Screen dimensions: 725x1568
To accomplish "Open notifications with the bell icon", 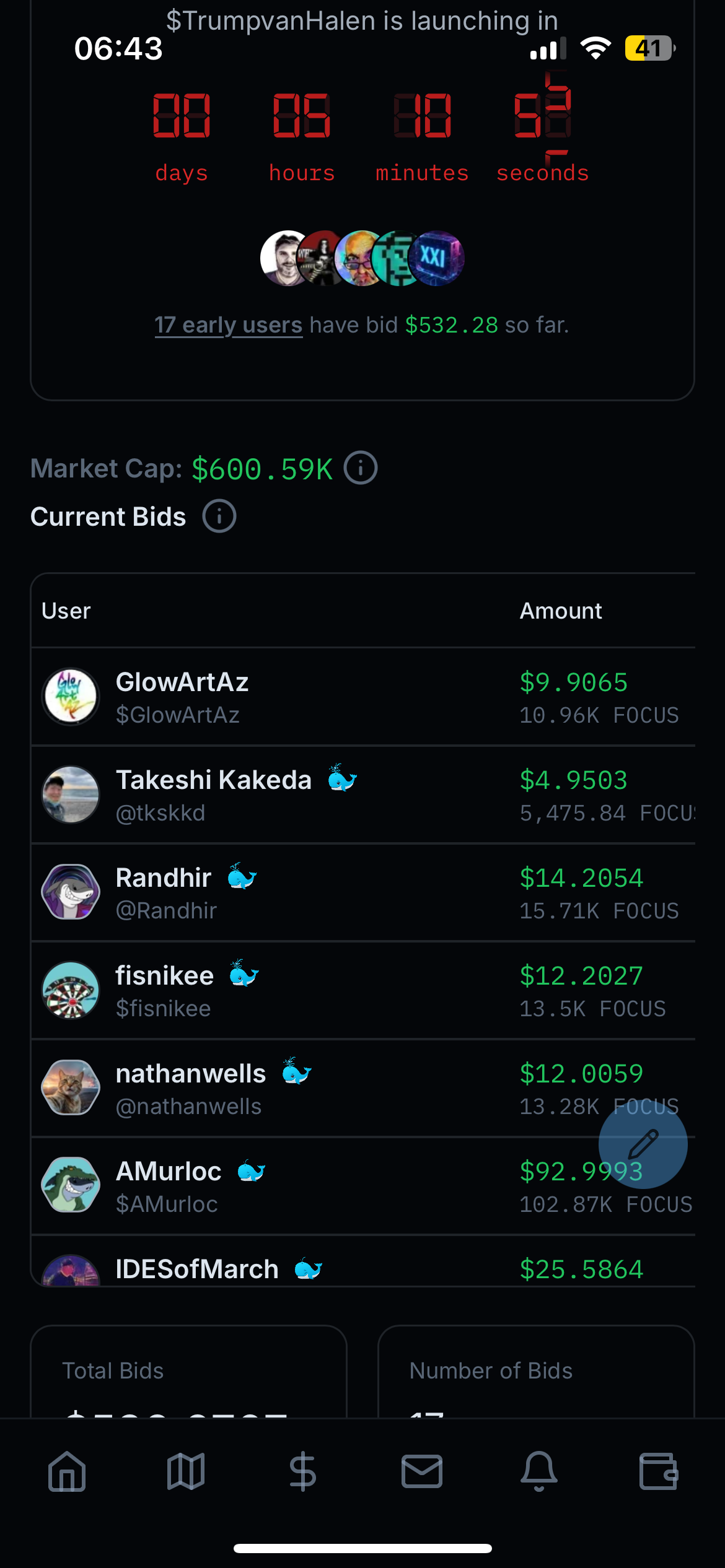I will point(539,1471).
